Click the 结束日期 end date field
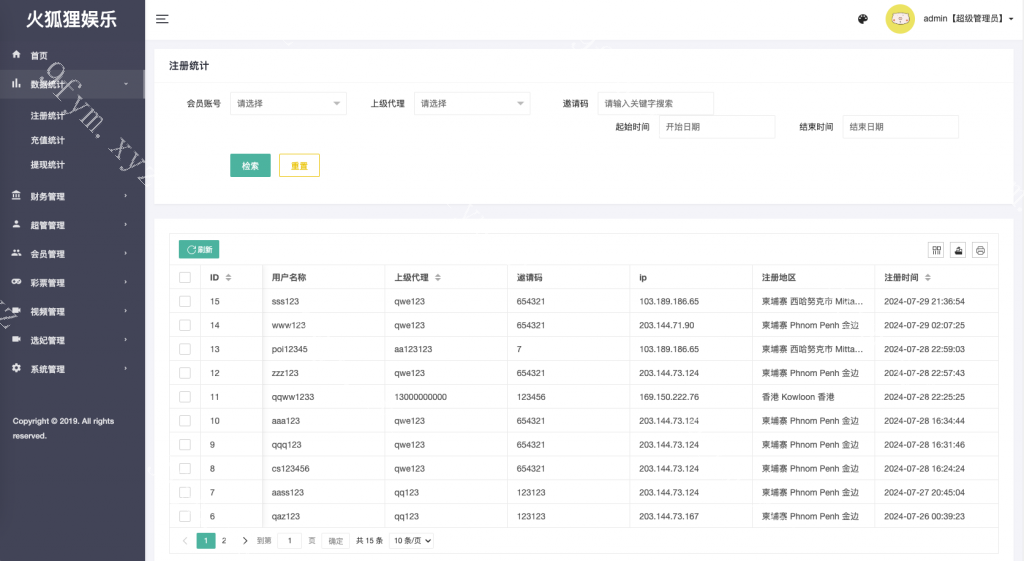 click(901, 127)
